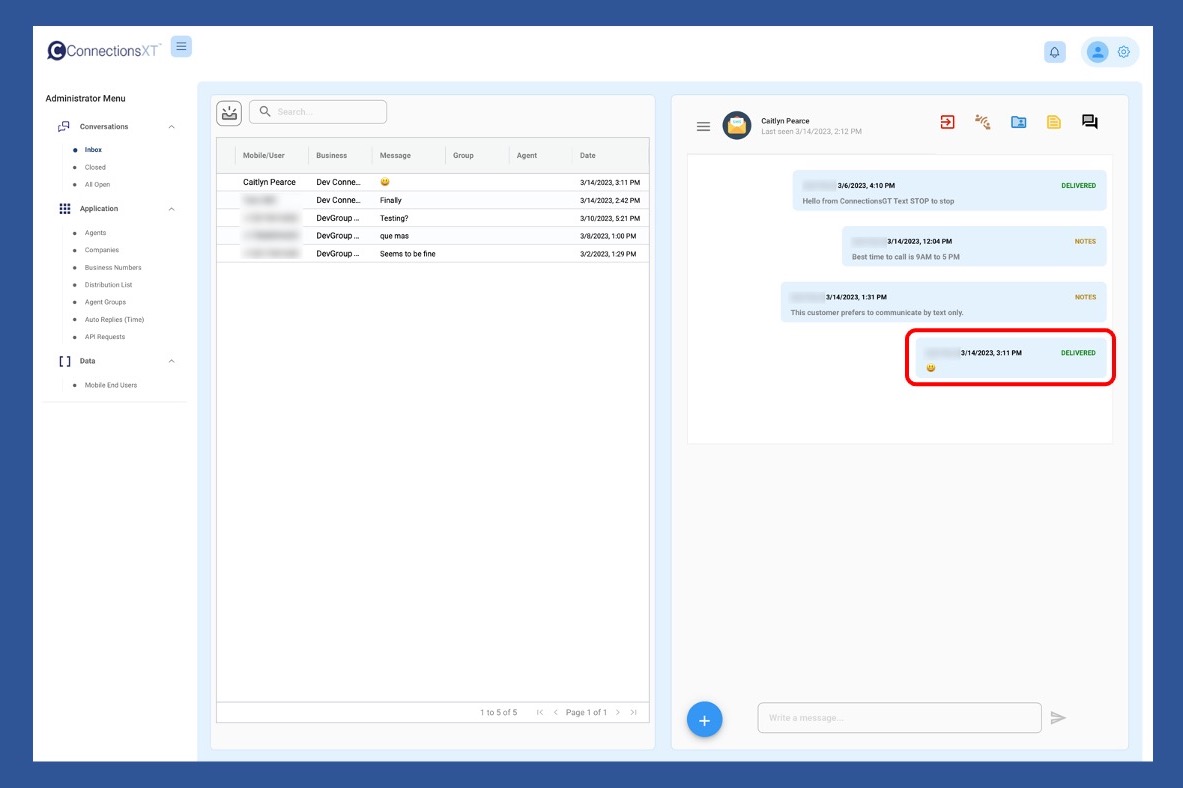Image resolution: width=1183 pixels, height=788 pixels.
Task: Click the send message arrow icon
Action: click(1058, 718)
